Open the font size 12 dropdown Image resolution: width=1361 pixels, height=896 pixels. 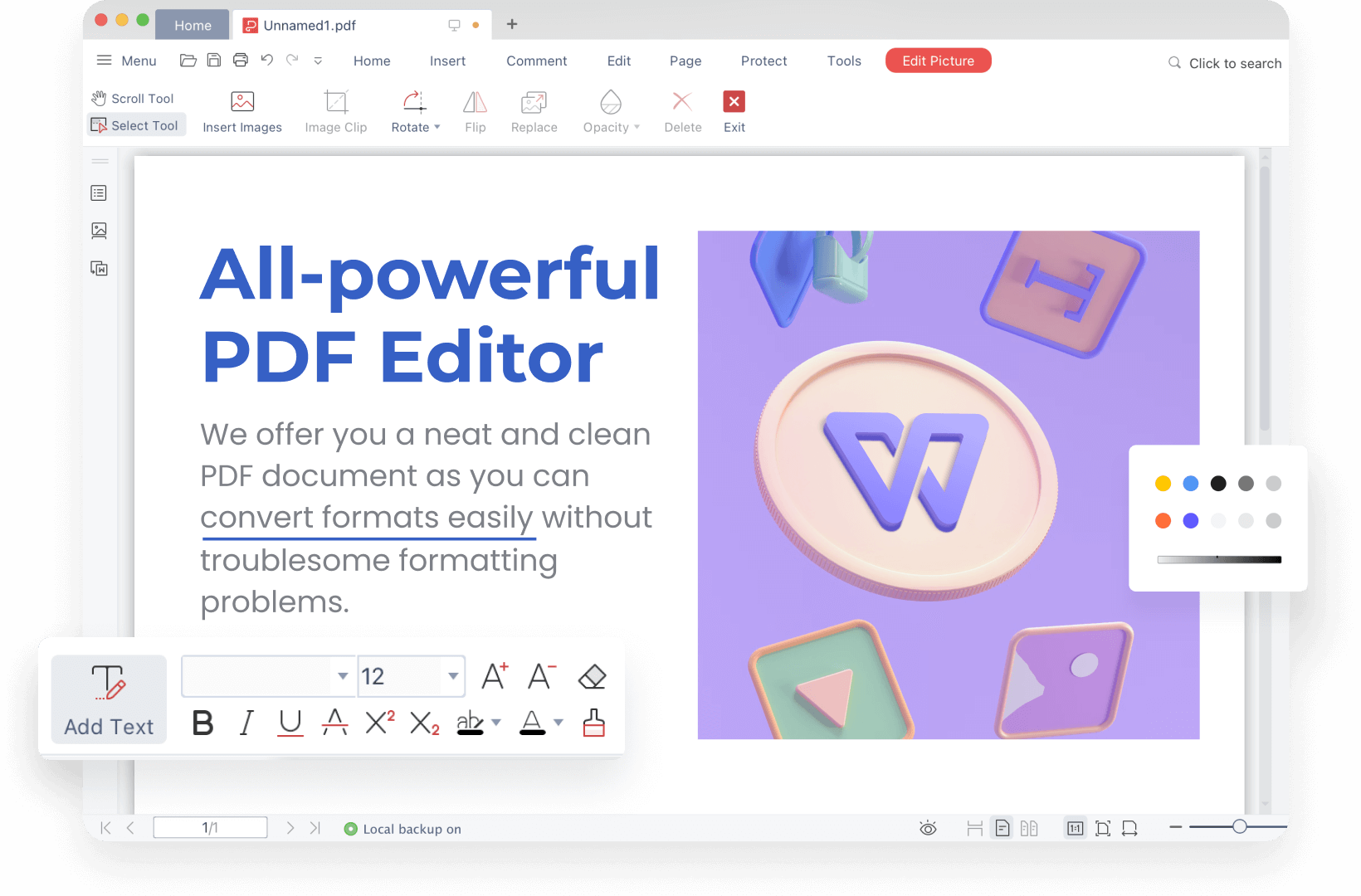(453, 676)
